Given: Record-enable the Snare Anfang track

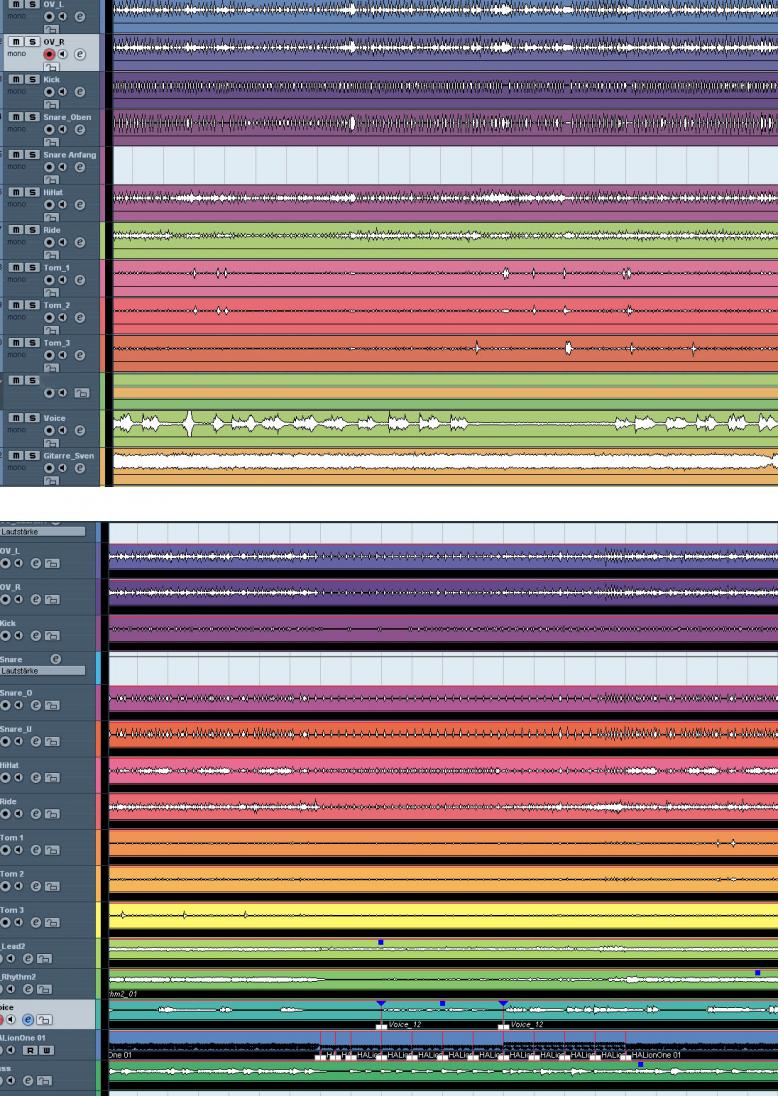Looking at the screenshot, I should (x=49, y=167).
